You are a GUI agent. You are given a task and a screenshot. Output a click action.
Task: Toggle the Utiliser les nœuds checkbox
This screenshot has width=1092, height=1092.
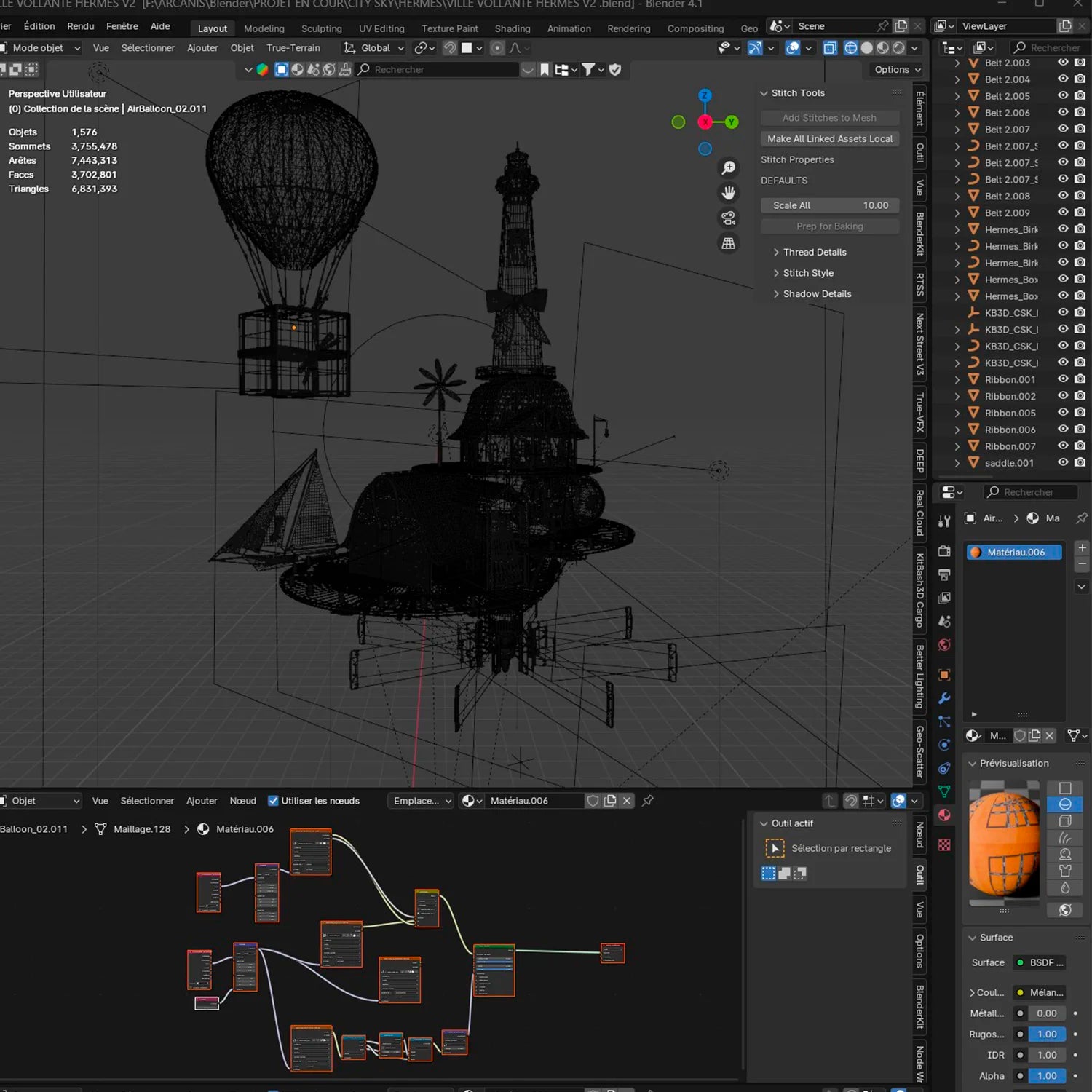pyautogui.click(x=273, y=801)
